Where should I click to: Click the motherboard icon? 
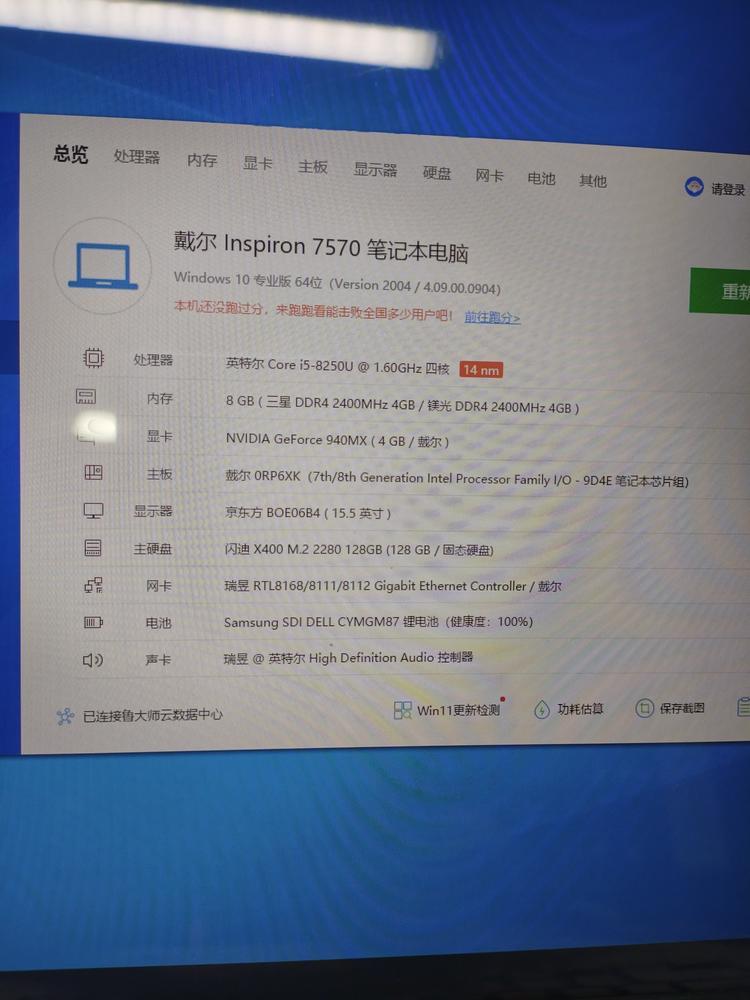click(x=93, y=473)
